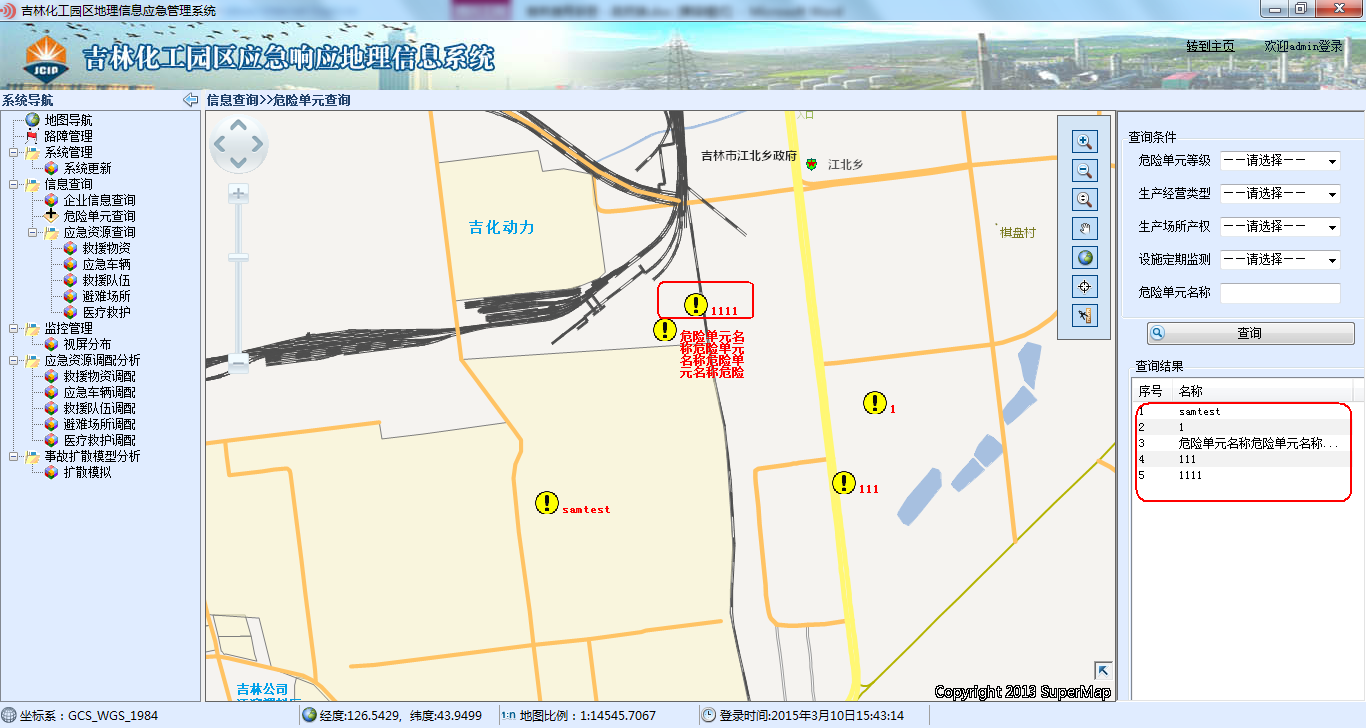This screenshot has height=728, width=1366.
Task: Click the zoom slider minus button
Action: (x=238, y=365)
